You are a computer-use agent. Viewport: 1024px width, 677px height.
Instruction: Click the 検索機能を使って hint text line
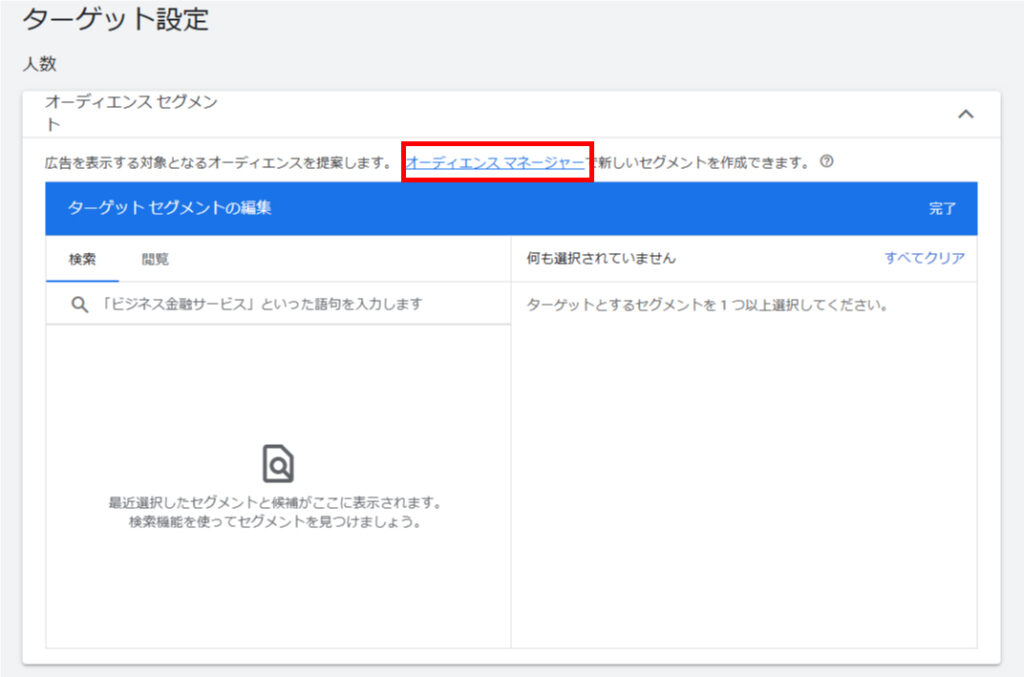coord(275,522)
